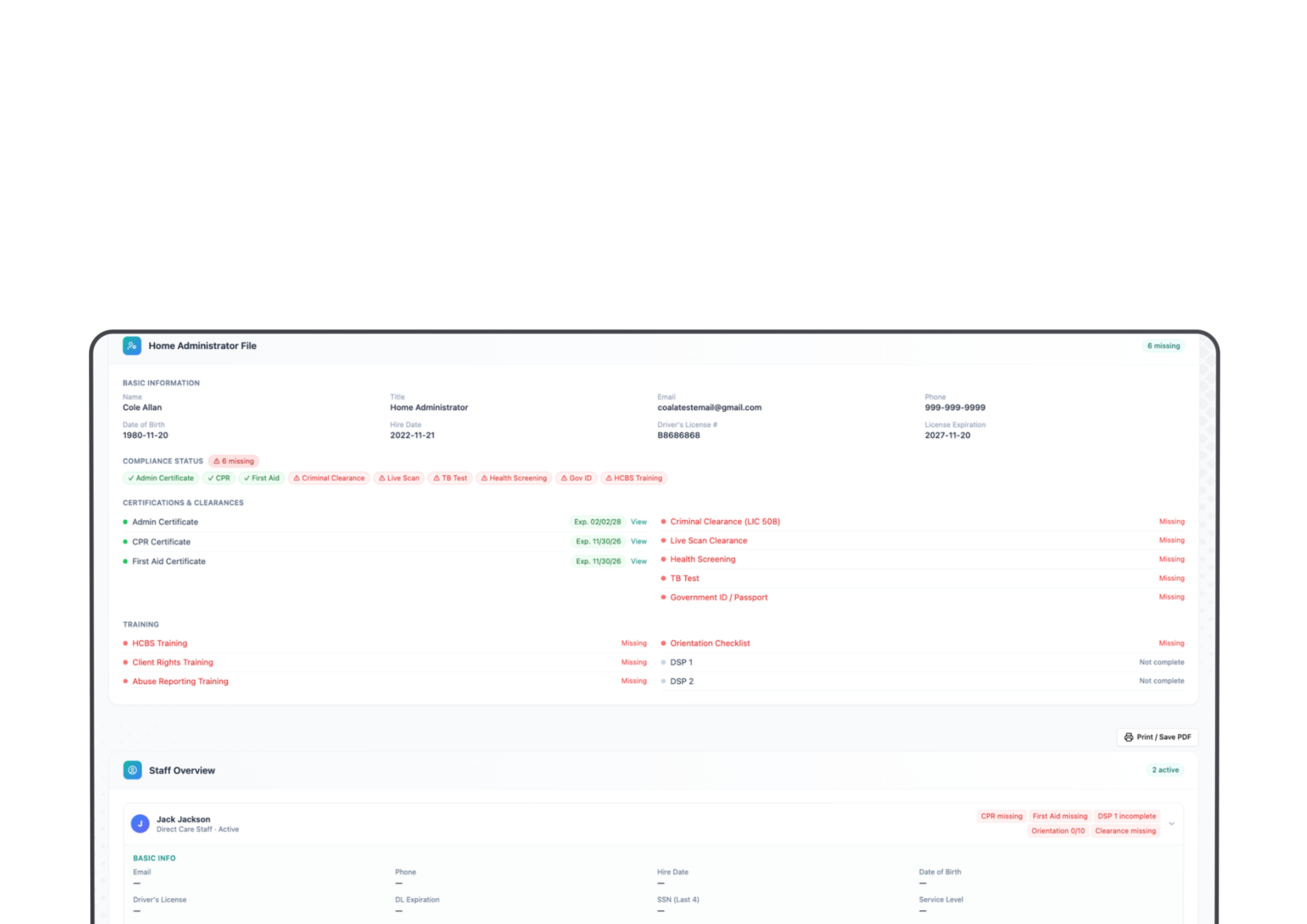Click the phone number 999-999-9999
The image size is (1307, 924).
click(x=955, y=407)
